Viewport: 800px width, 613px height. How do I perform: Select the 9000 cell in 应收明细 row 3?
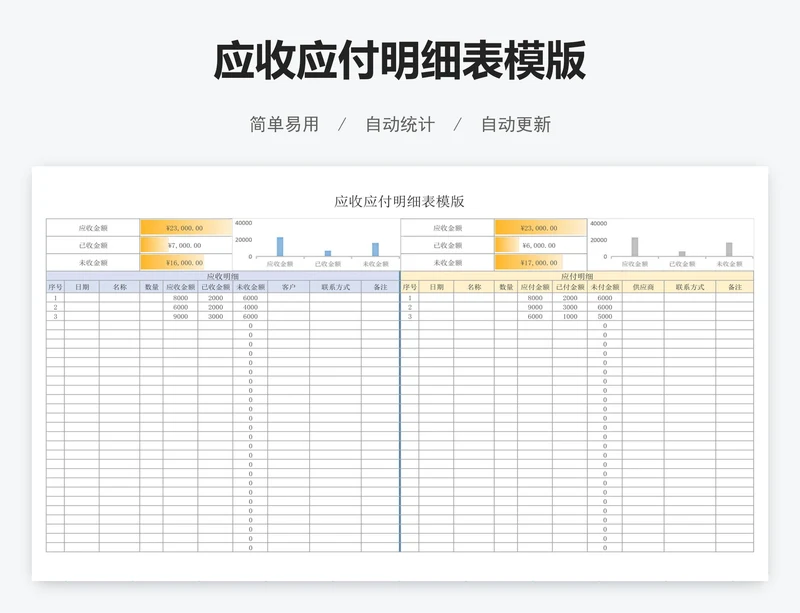(181, 316)
